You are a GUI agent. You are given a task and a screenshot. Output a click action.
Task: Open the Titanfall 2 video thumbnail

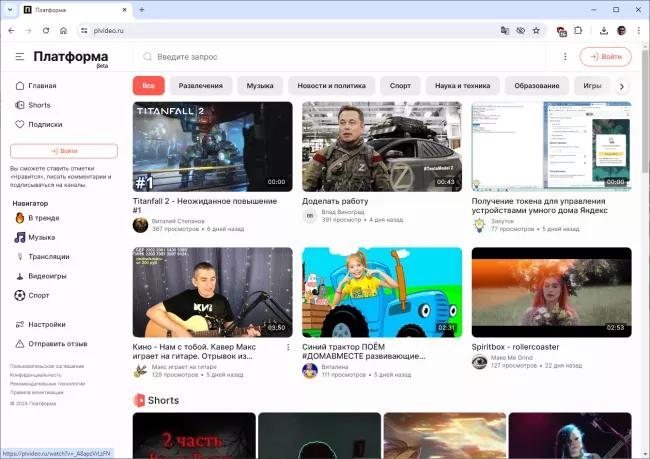[x=212, y=146]
